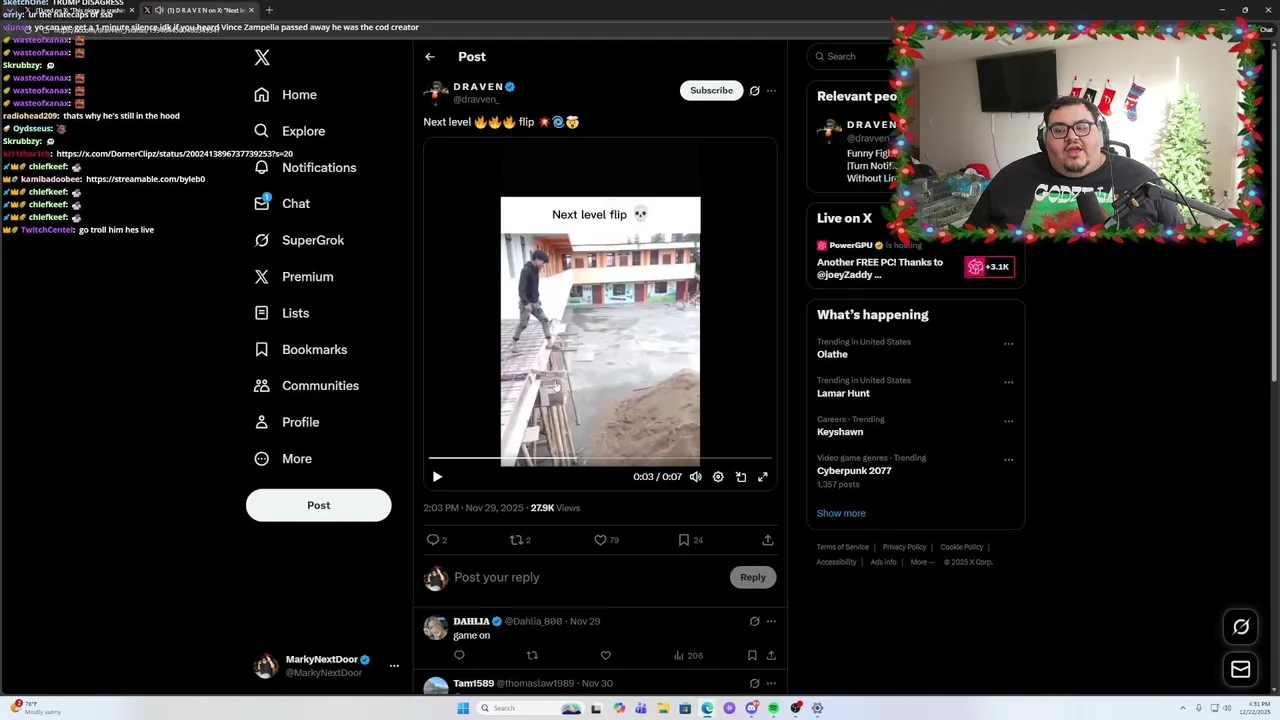Viewport: 1280px width, 720px height.
Task: Bookmark DAHLIA's comment
Action: click(752, 656)
